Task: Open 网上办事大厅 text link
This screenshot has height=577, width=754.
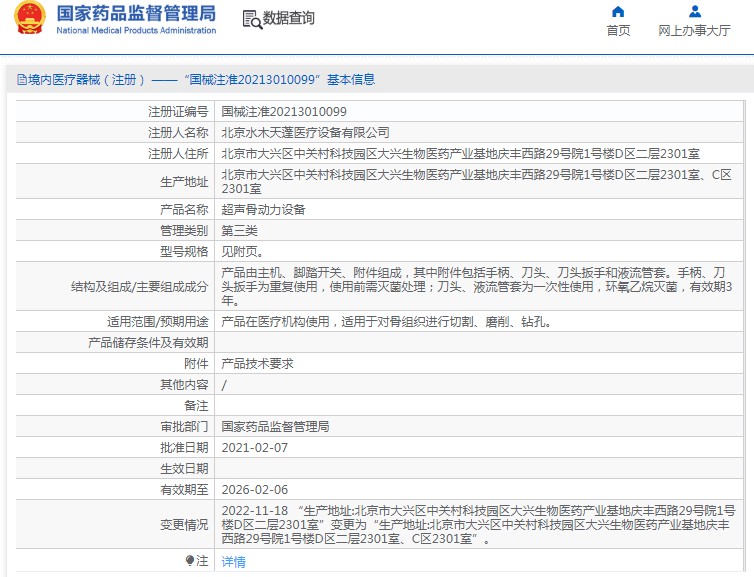Action: click(694, 31)
